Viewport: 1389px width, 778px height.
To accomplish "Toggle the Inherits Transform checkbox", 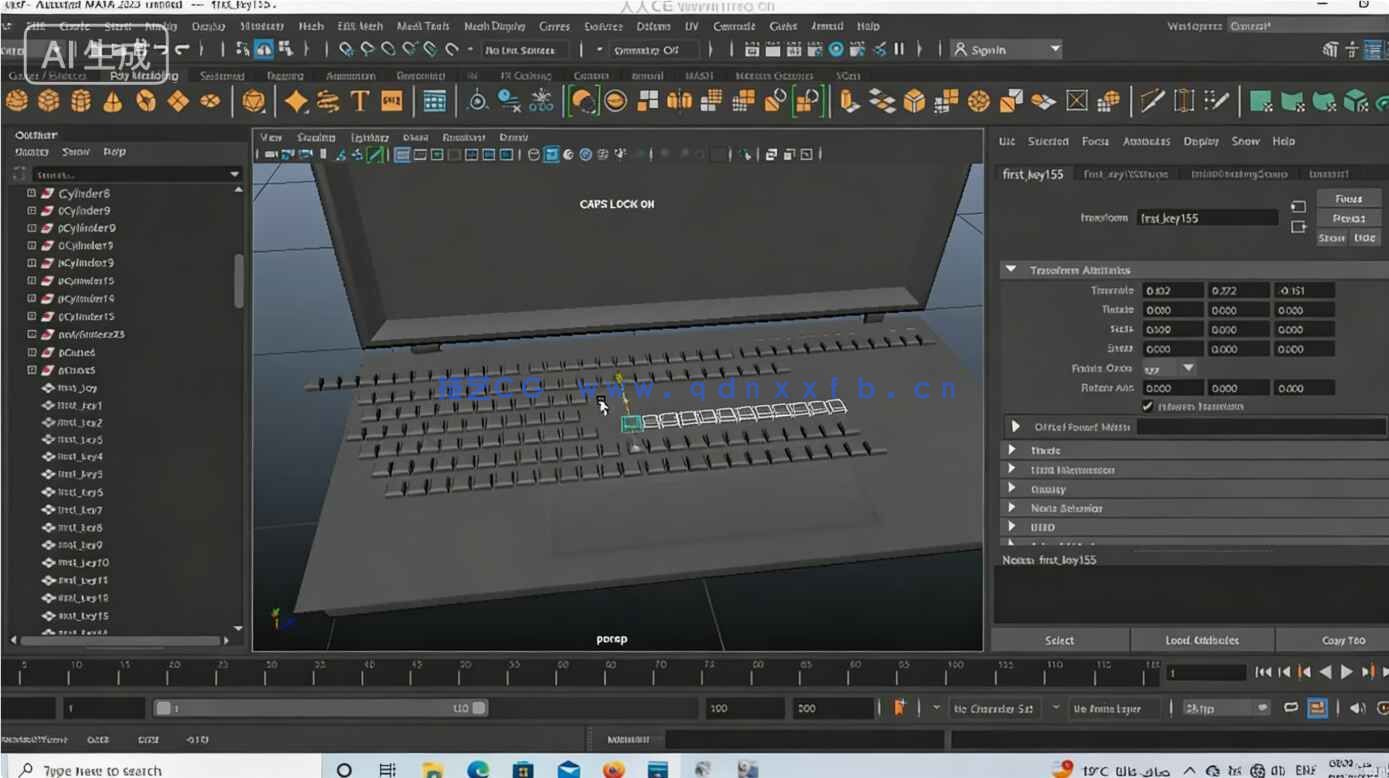I will pos(1147,407).
